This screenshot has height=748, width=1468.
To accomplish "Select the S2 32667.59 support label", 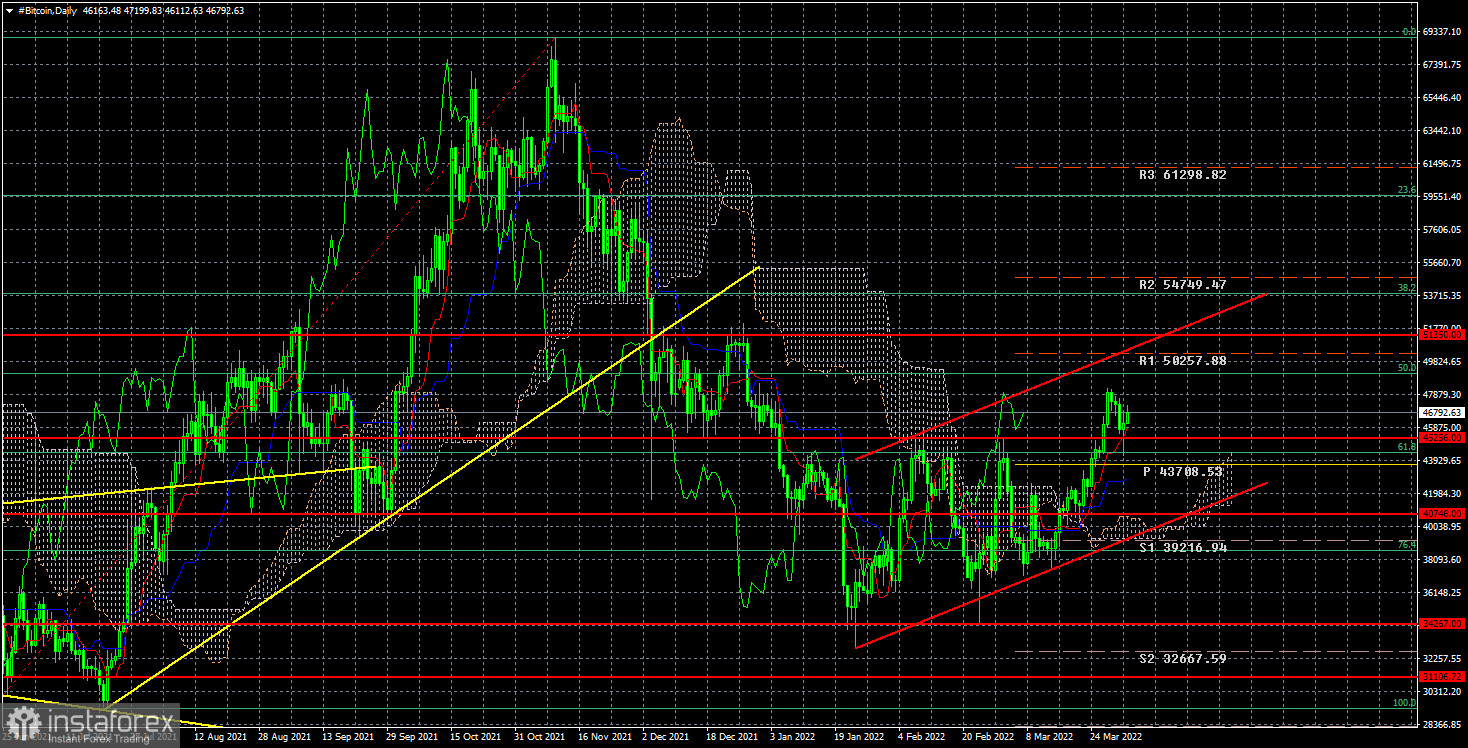I will point(1182,659).
